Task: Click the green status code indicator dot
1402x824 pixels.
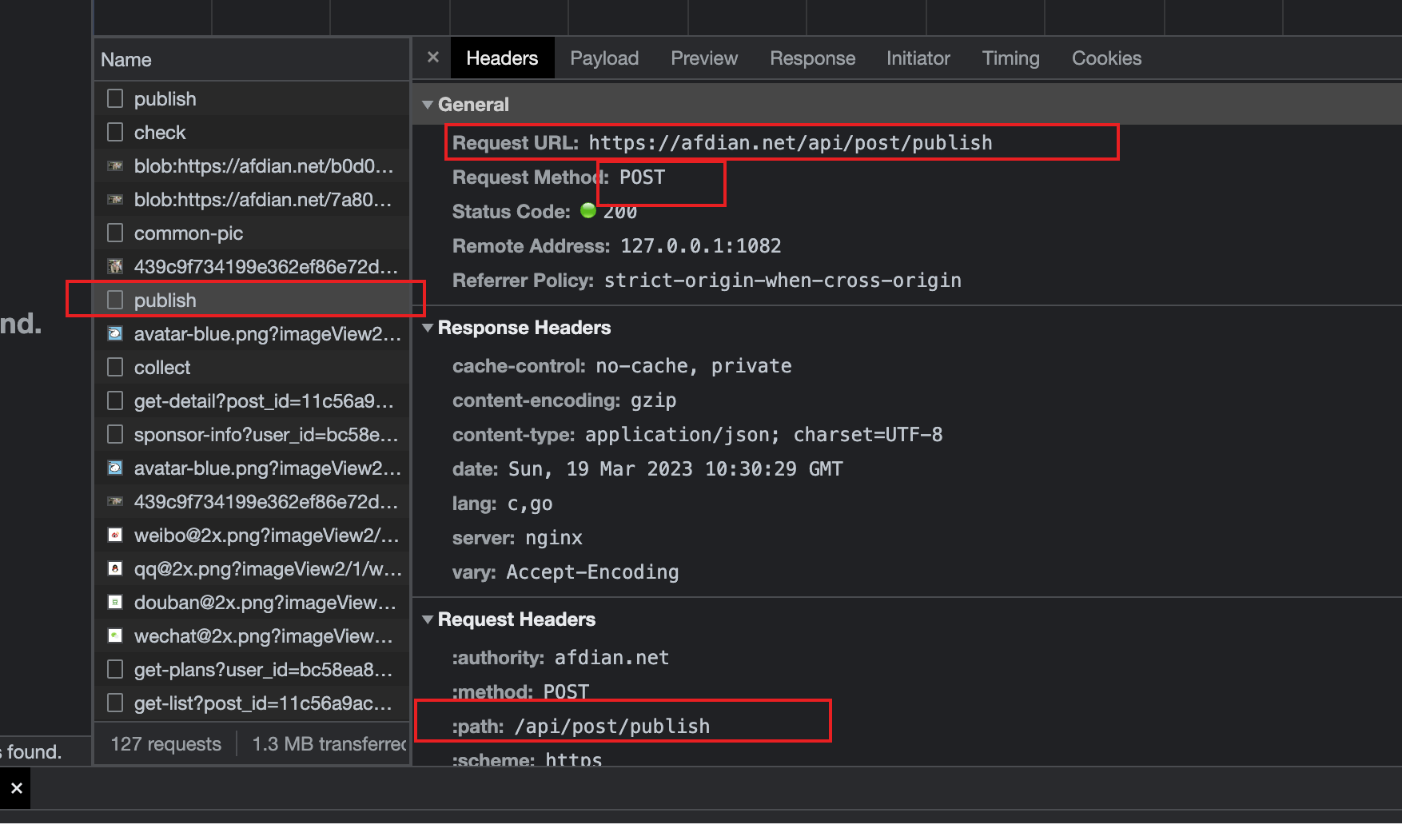Action: 588,211
